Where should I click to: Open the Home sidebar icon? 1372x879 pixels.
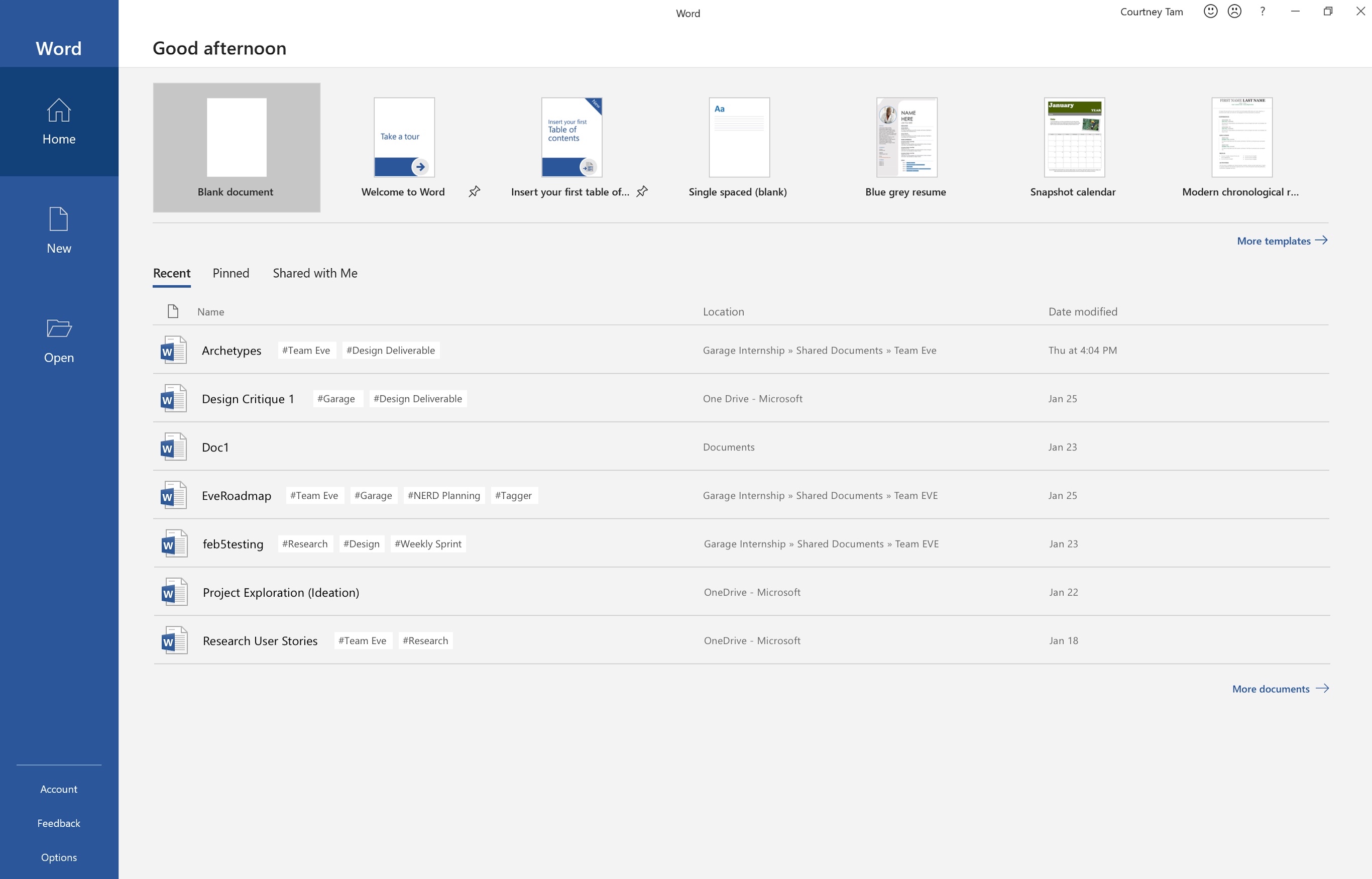click(x=59, y=110)
